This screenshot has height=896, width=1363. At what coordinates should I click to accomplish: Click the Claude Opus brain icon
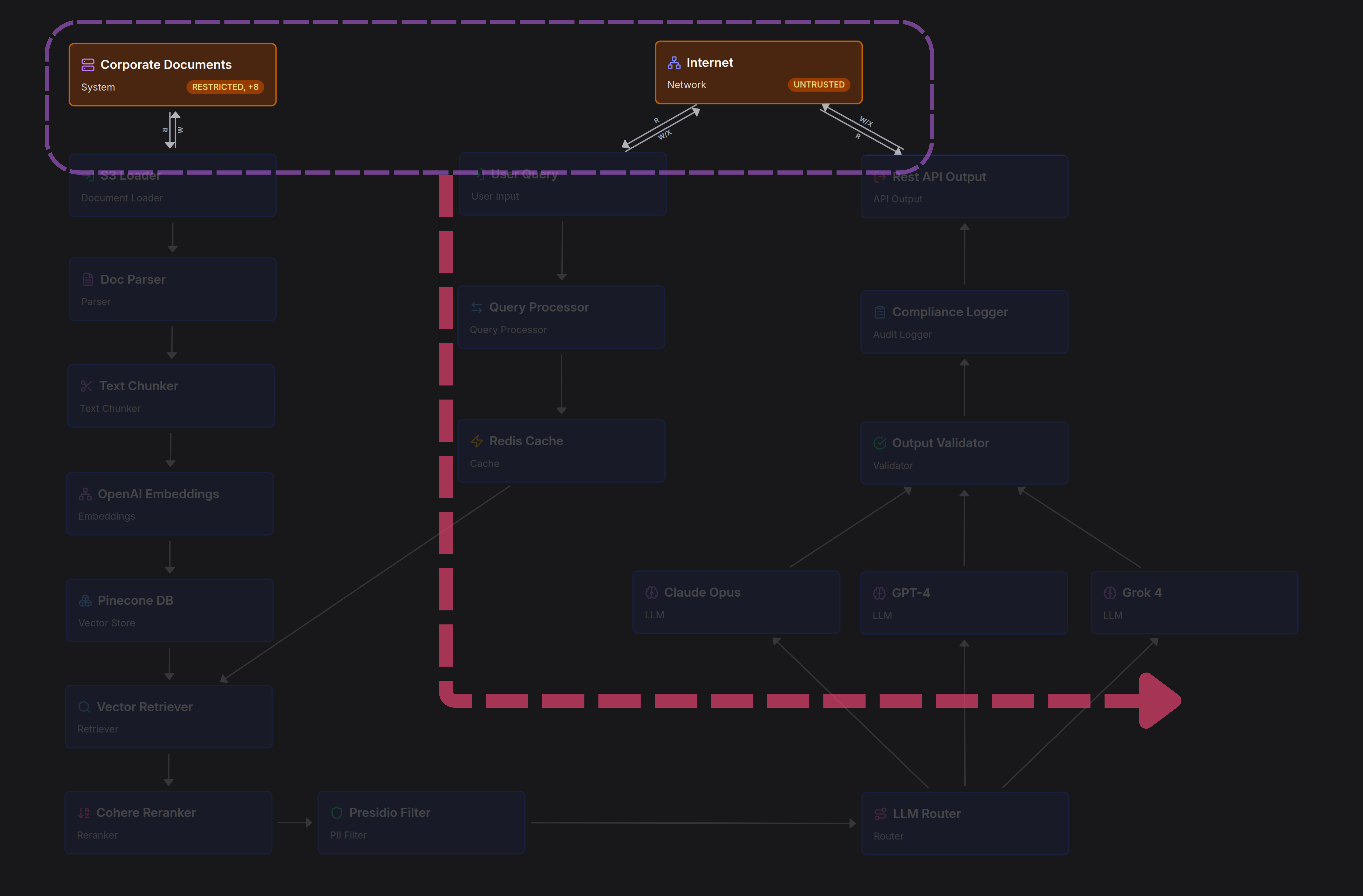point(652,593)
